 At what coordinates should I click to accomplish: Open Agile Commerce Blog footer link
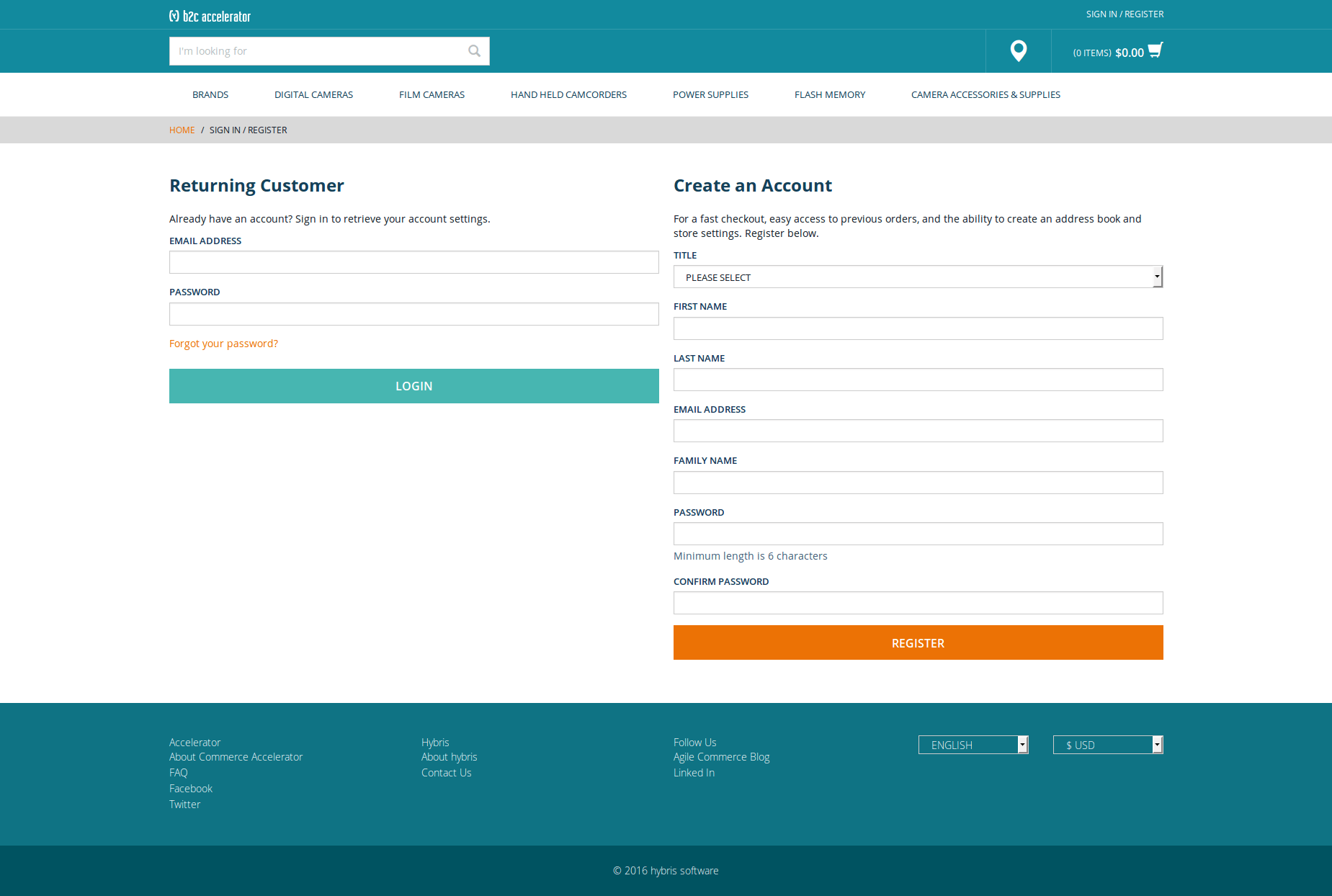[721, 757]
